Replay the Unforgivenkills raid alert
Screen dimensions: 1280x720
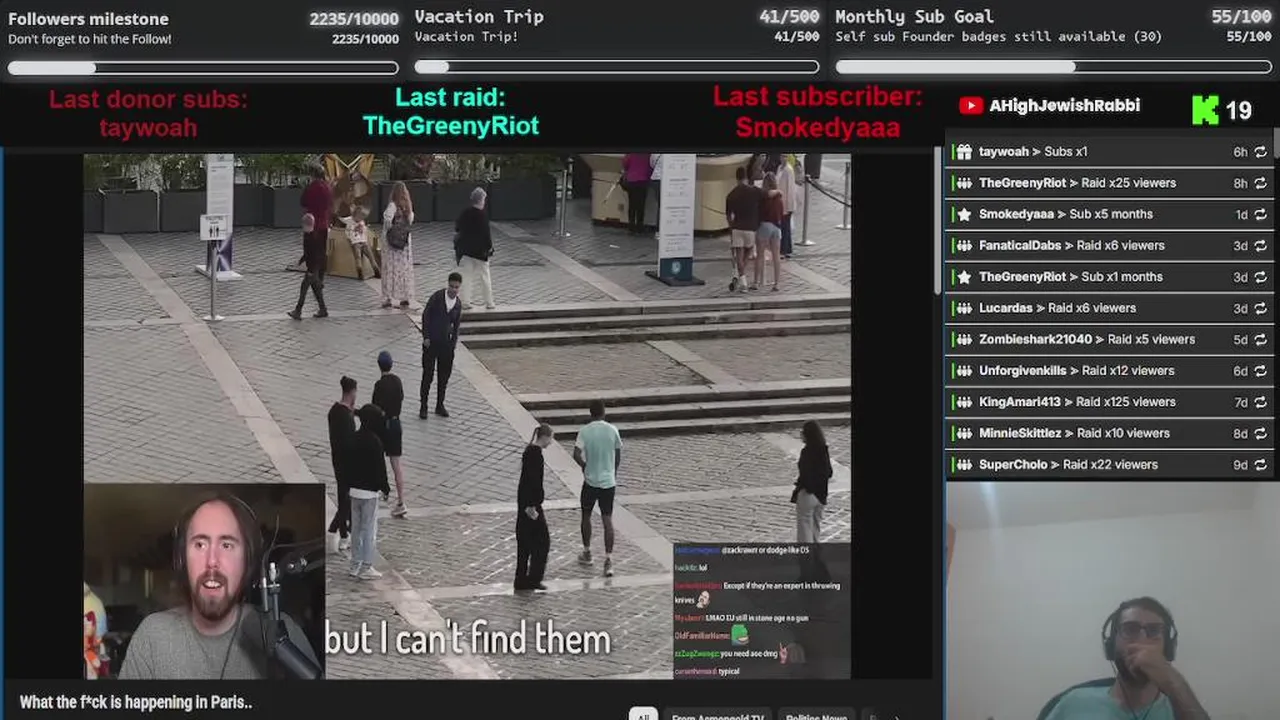click(1260, 371)
